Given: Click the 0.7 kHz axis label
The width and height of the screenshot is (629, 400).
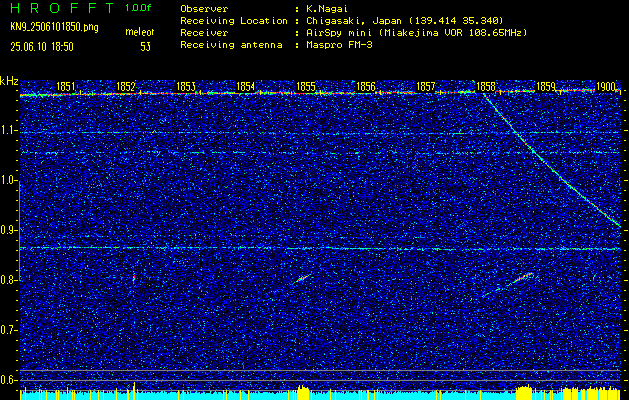Looking at the screenshot, I should click(9, 330).
